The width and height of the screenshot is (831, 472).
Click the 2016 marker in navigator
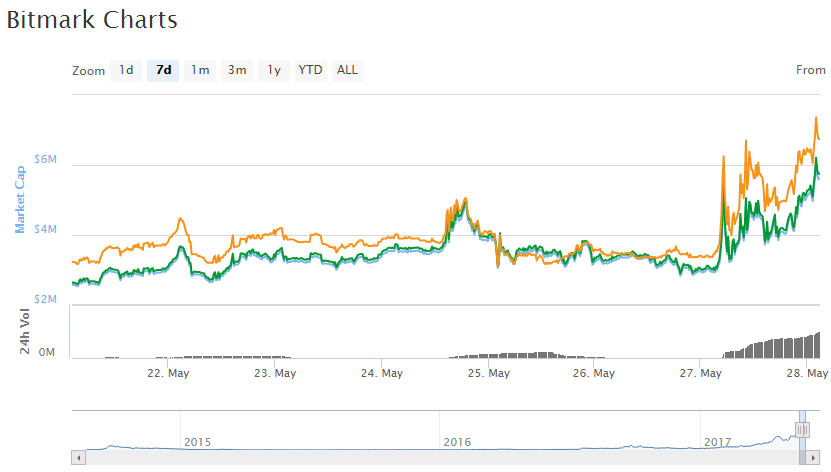pos(457,442)
